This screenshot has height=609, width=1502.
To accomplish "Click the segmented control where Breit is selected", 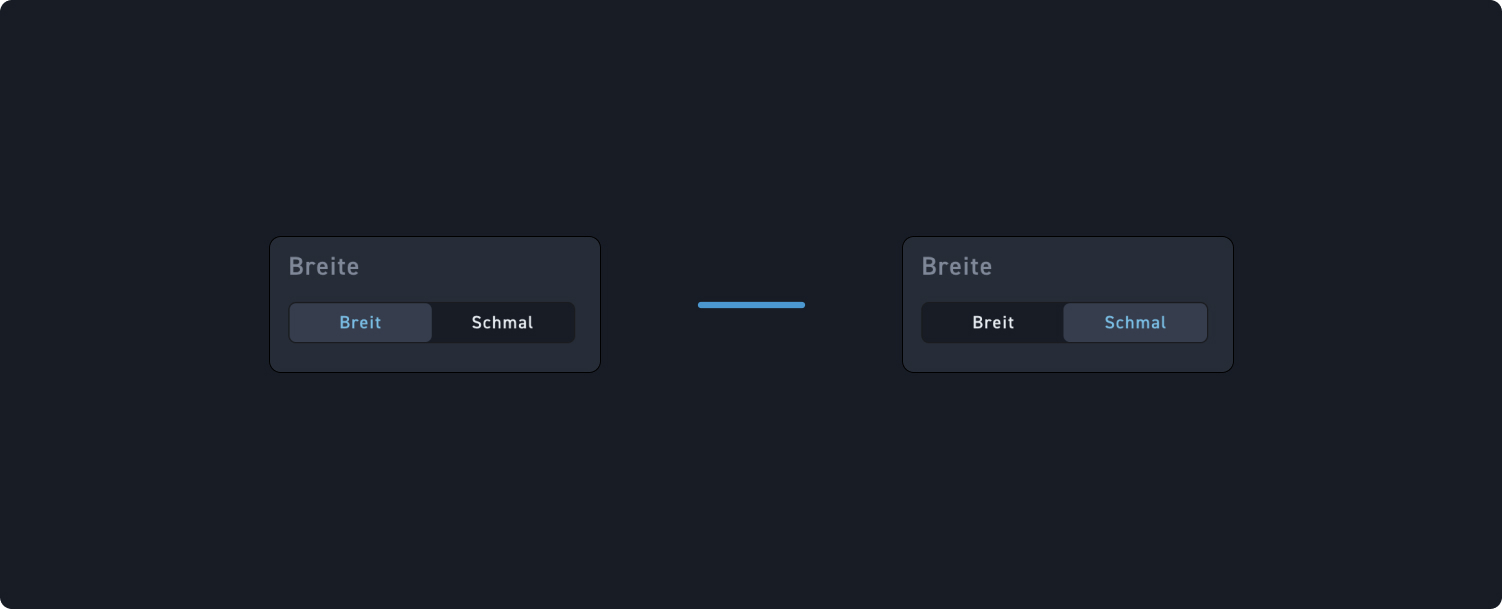I will pyautogui.click(x=432, y=323).
